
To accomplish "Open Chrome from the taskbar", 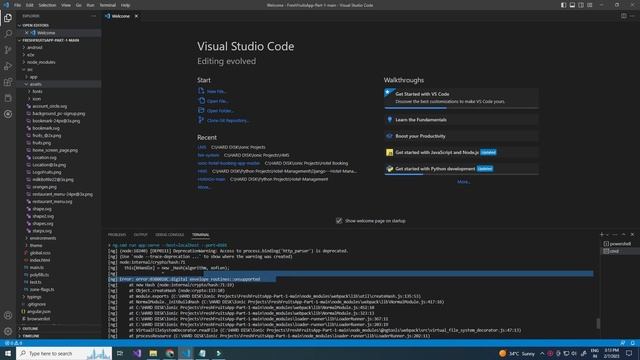I will tap(170, 353).
